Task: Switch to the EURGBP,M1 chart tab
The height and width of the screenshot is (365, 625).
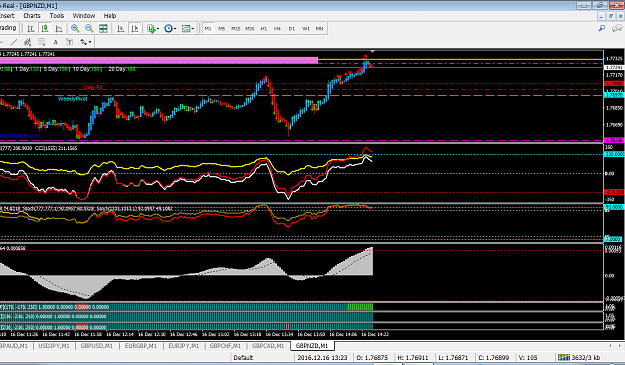Action: 141,346
